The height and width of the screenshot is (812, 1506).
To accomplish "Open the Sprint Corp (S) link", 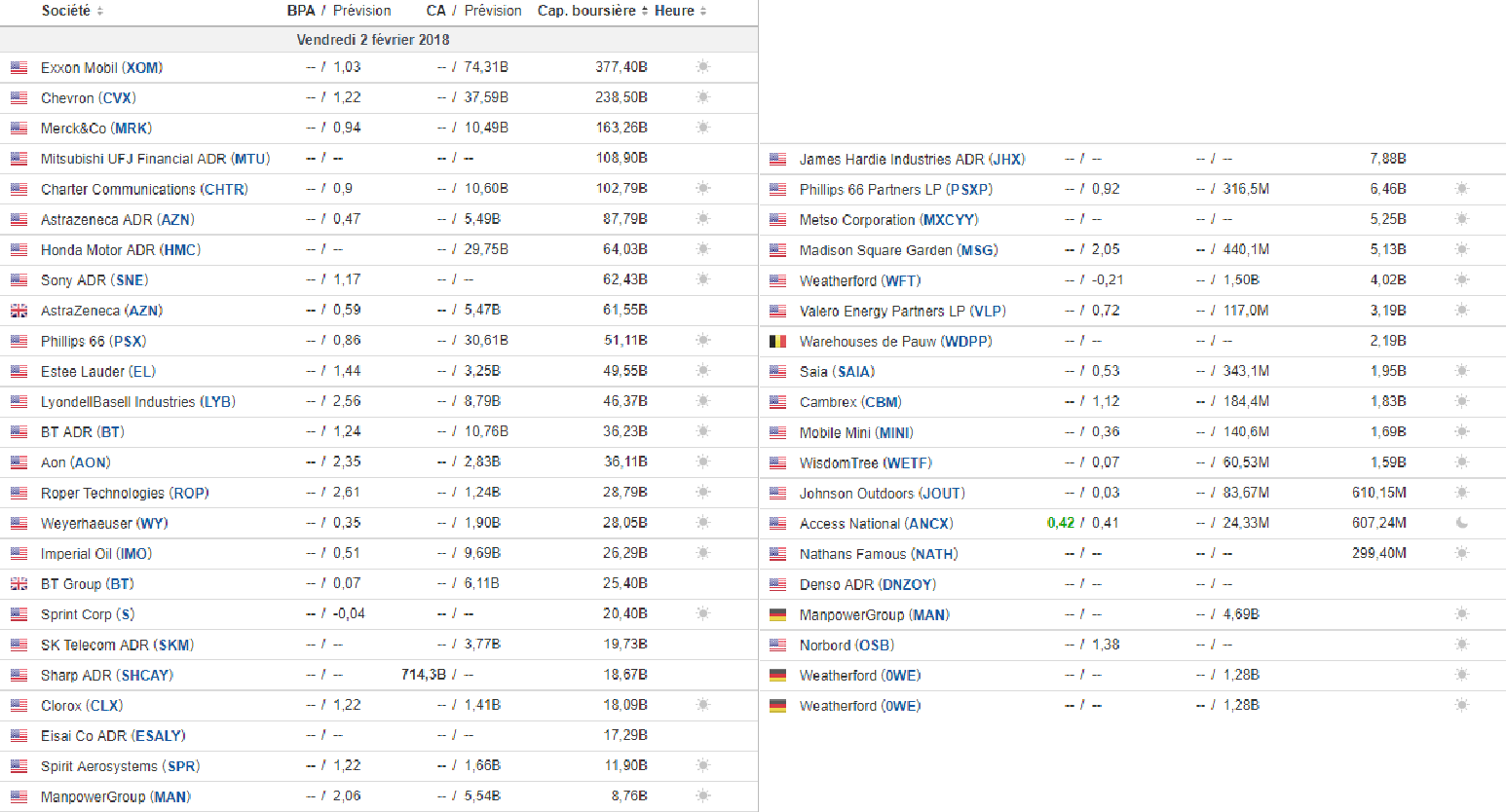I will (88, 614).
